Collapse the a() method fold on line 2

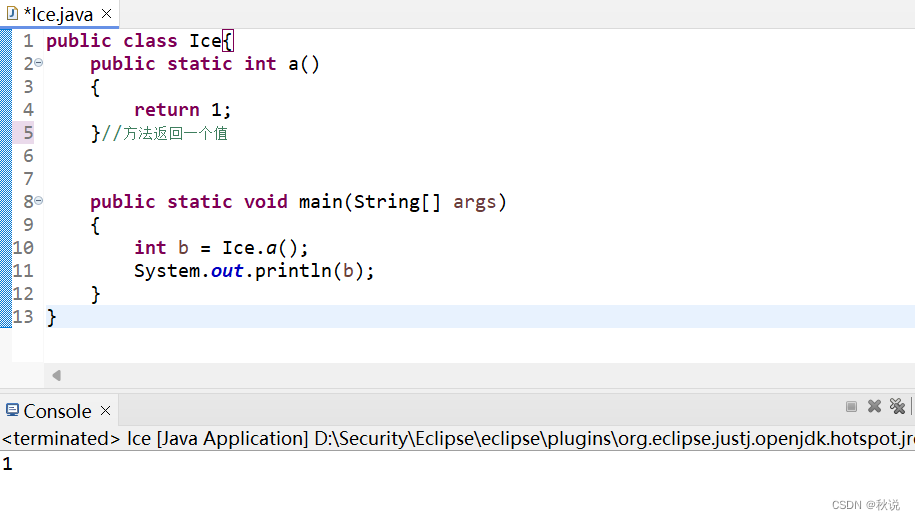pyautogui.click(x=39, y=62)
